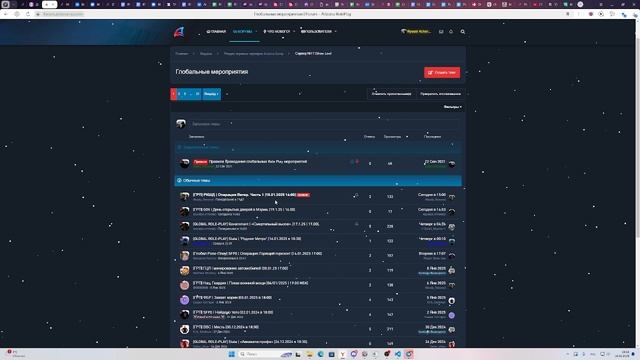The image size is (640, 360).
Task: Click last post time Сегодня в 14:03
Action: pos(432,209)
